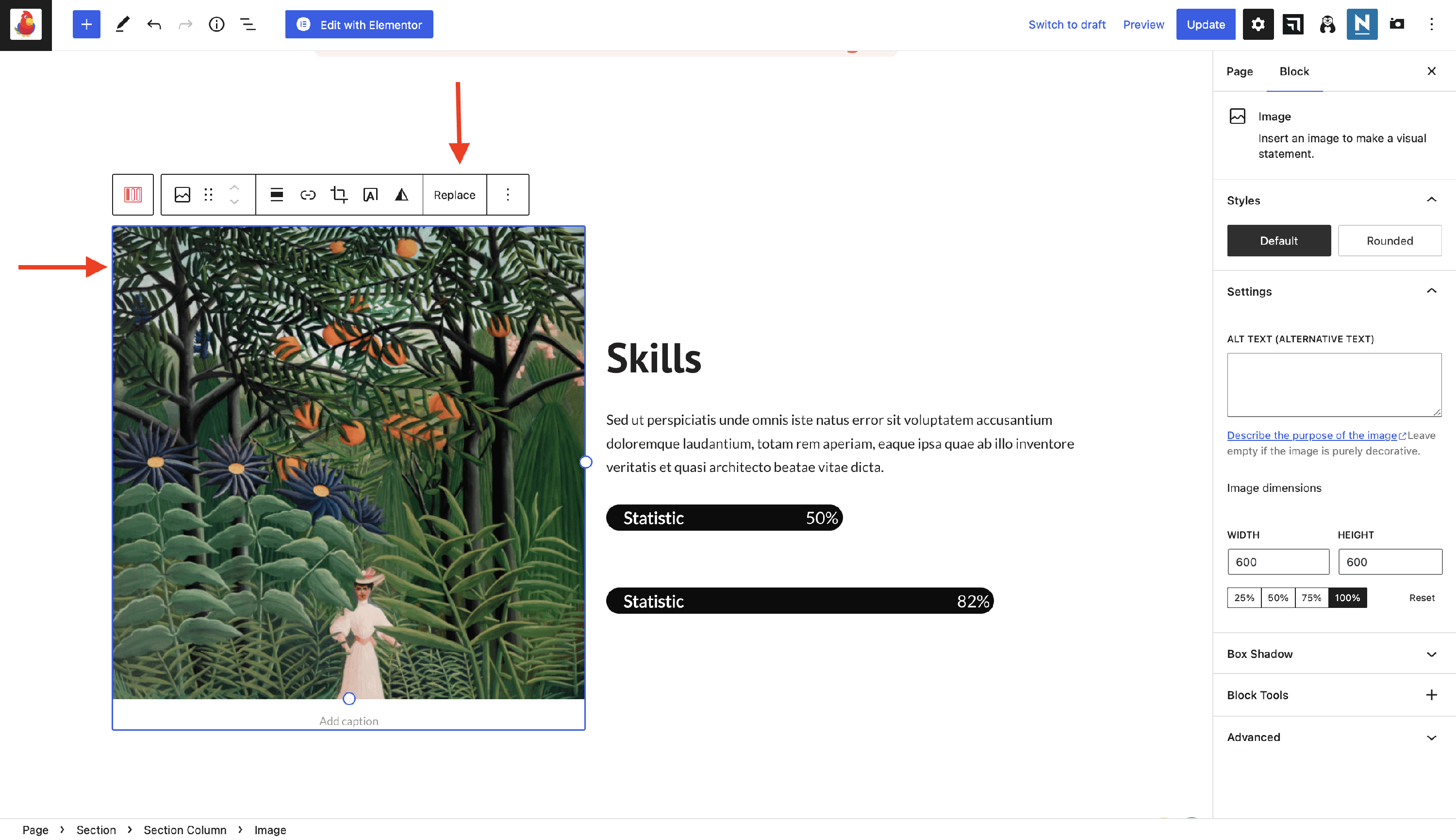Image resolution: width=1456 pixels, height=840 pixels.
Task: Open the image alignment tool
Action: 277,195
